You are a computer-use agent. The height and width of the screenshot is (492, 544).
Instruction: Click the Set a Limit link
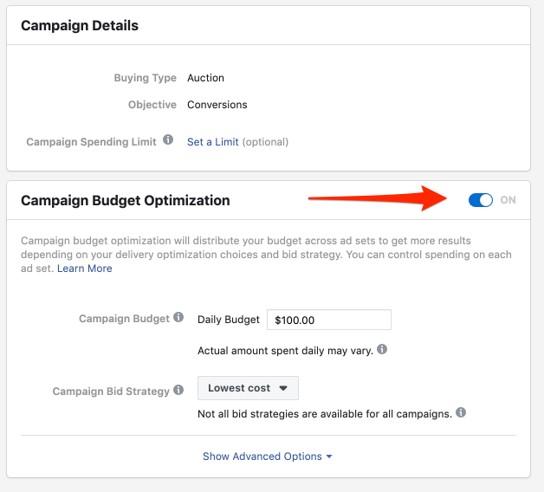(213, 142)
